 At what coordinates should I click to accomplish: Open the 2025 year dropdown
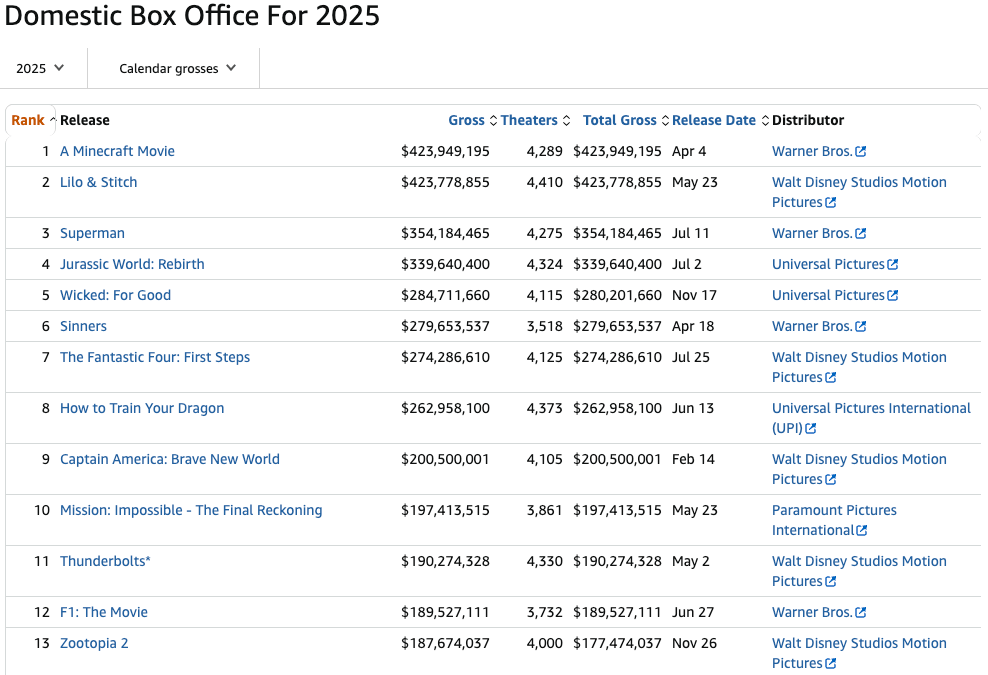40,68
